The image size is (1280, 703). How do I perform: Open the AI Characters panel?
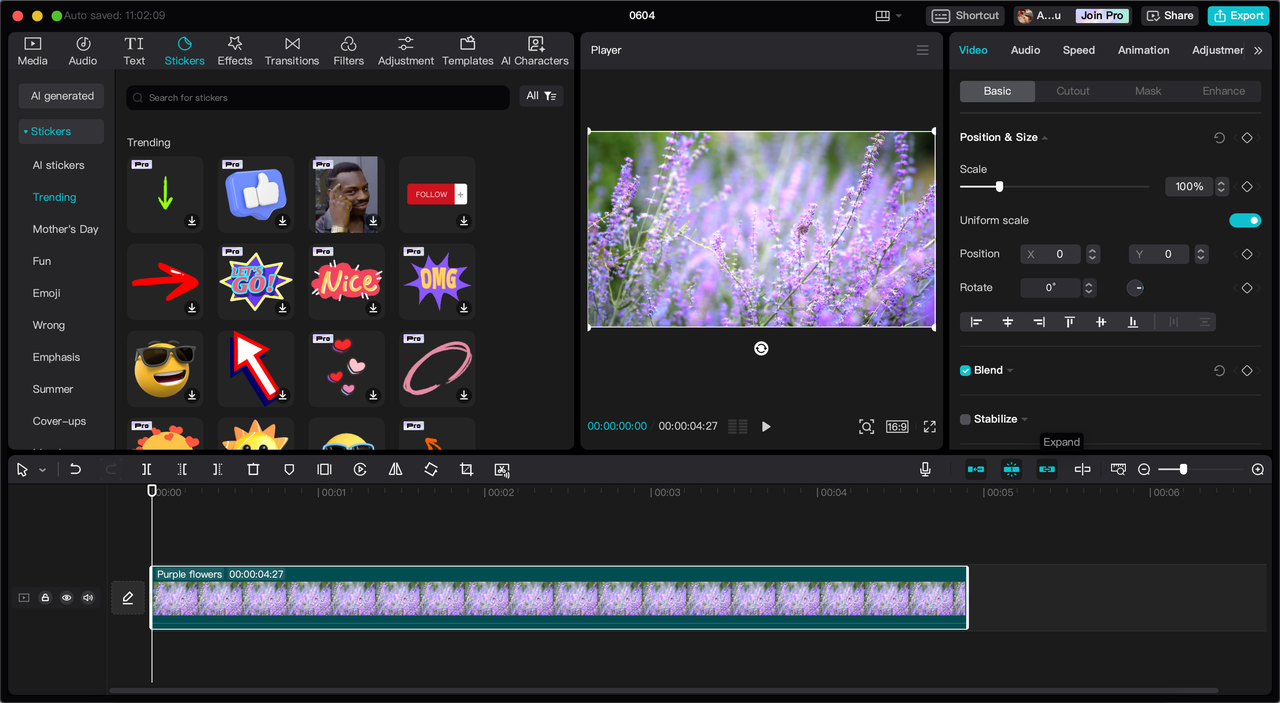pos(535,50)
